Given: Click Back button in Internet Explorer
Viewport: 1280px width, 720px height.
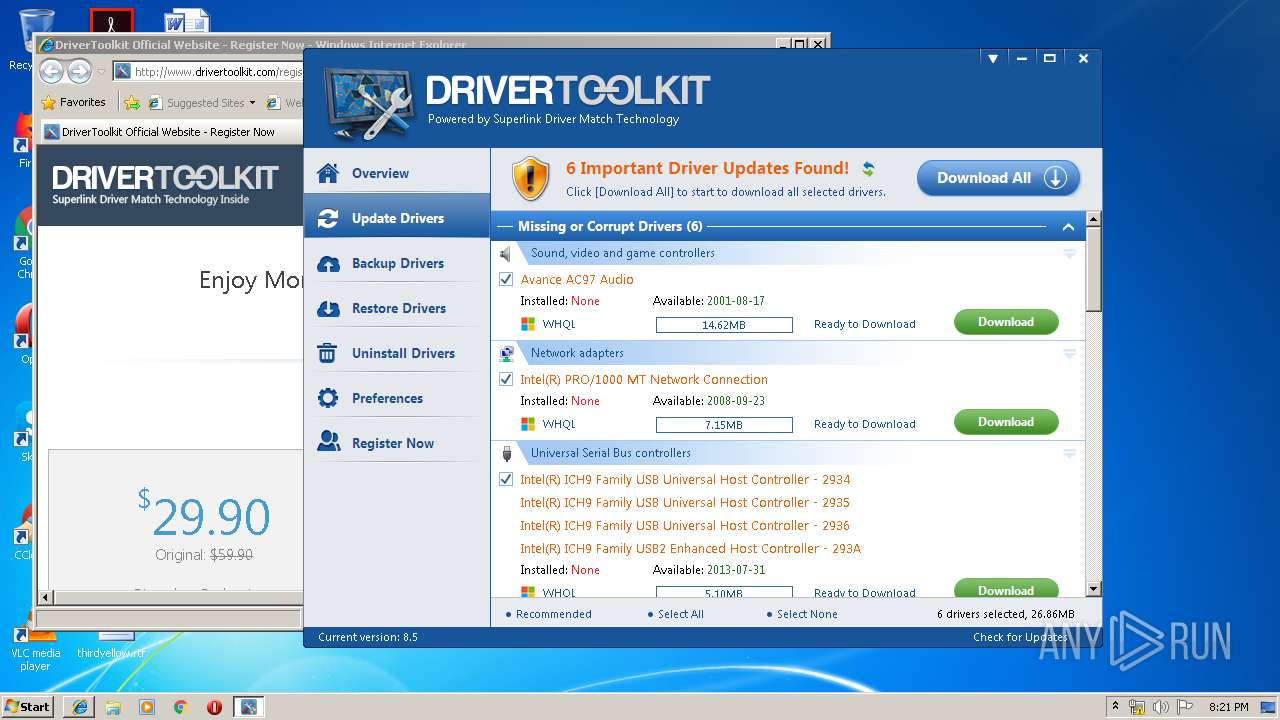Looking at the screenshot, I should tap(52, 71).
